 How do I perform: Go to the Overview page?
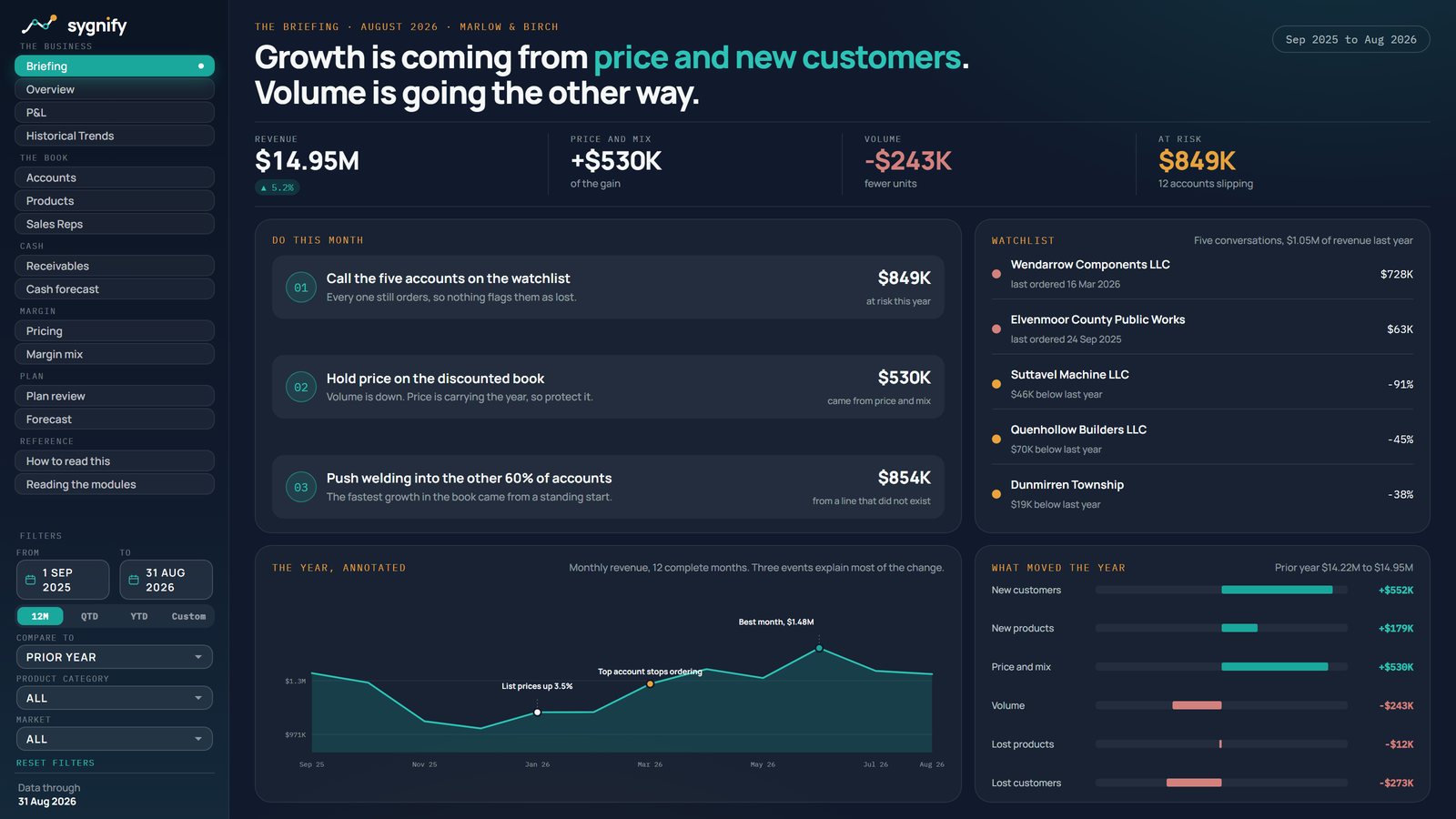click(x=115, y=89)
